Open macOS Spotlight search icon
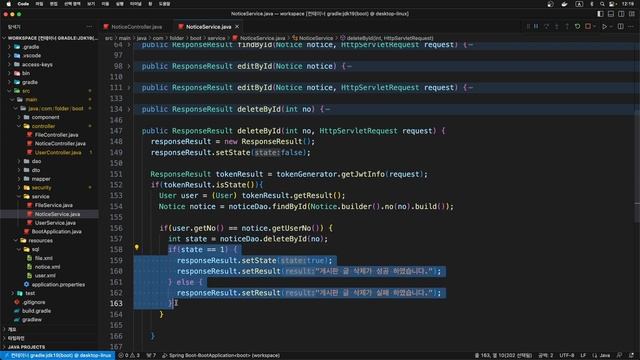The height and width of the screenshot is (360, 640). click(x=602, y=4)
